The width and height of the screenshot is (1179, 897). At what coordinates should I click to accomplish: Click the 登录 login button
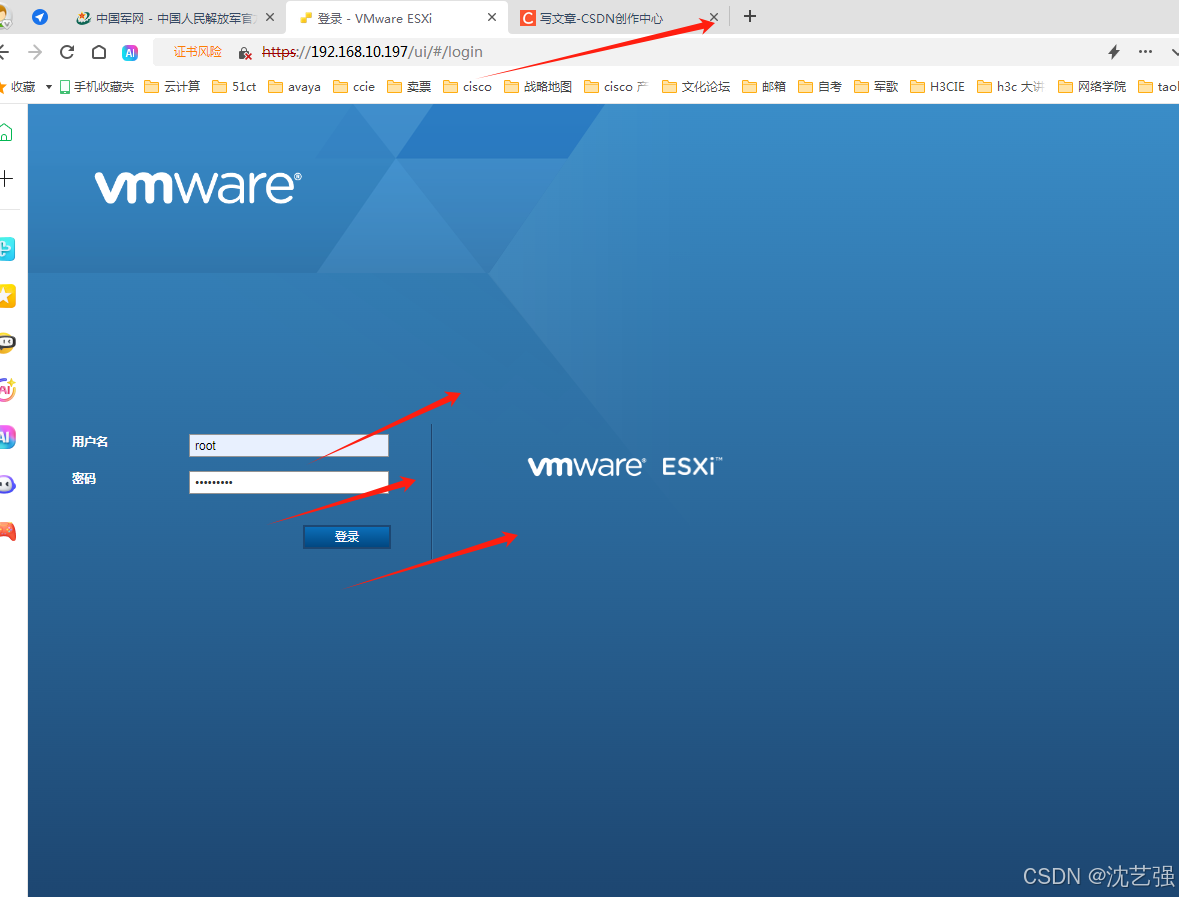coord(347,537)
